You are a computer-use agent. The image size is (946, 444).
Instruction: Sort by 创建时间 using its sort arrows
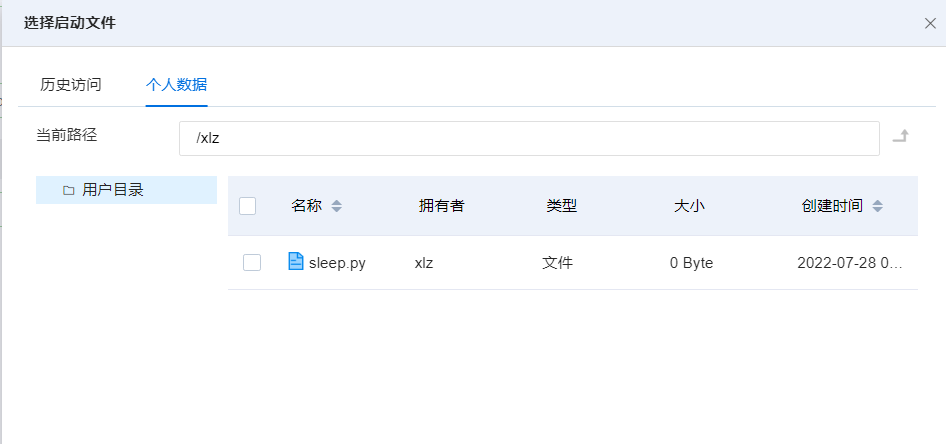[x=877, y=206]
